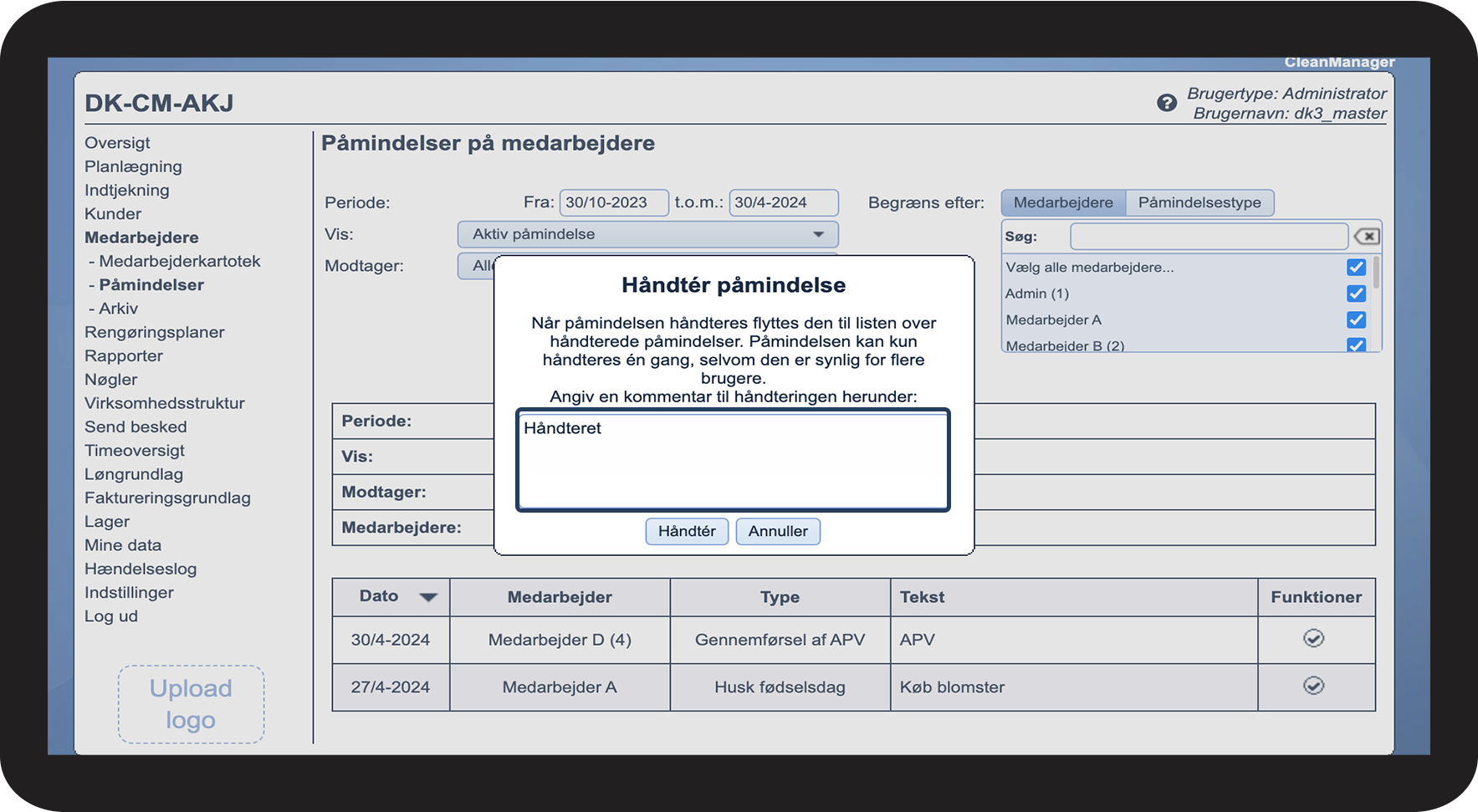Clear the employee search field

pyautogui.click(x=1367, y=237)
